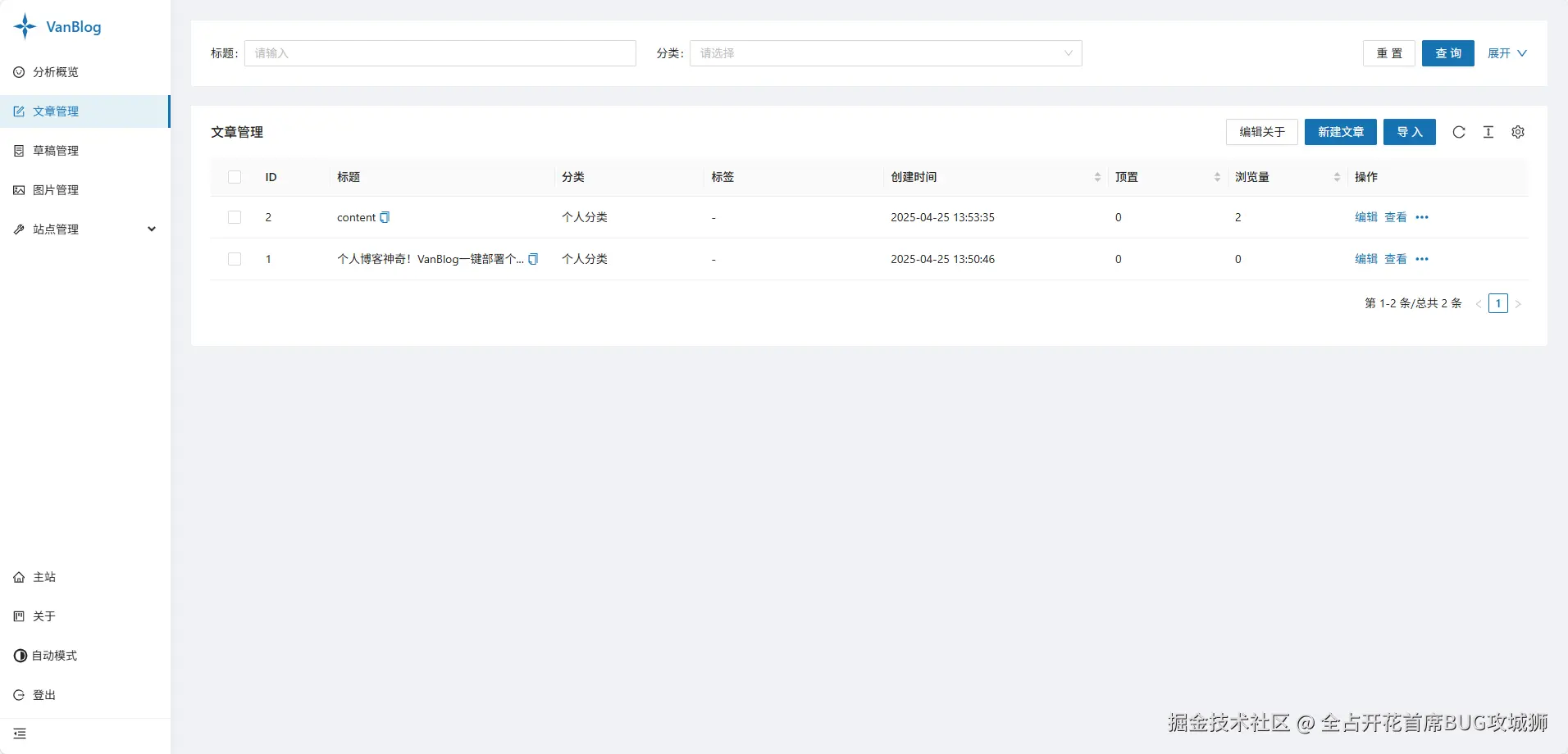The height and width of the screenshot is (754, 1568).
Task: Click the 查询 search button
Action: pos(1448,53)
